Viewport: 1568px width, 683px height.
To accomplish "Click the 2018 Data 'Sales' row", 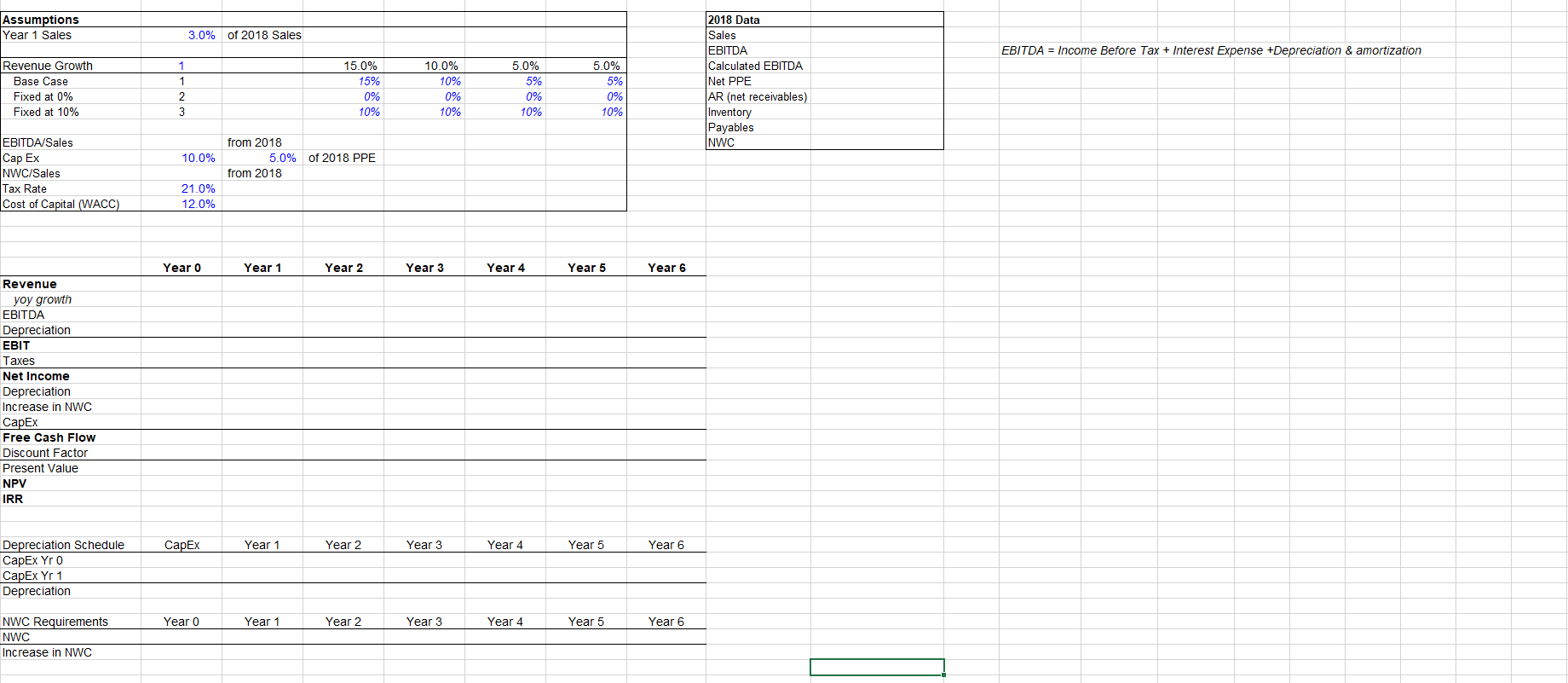I will pyautogui.click(x=722, y=35).
